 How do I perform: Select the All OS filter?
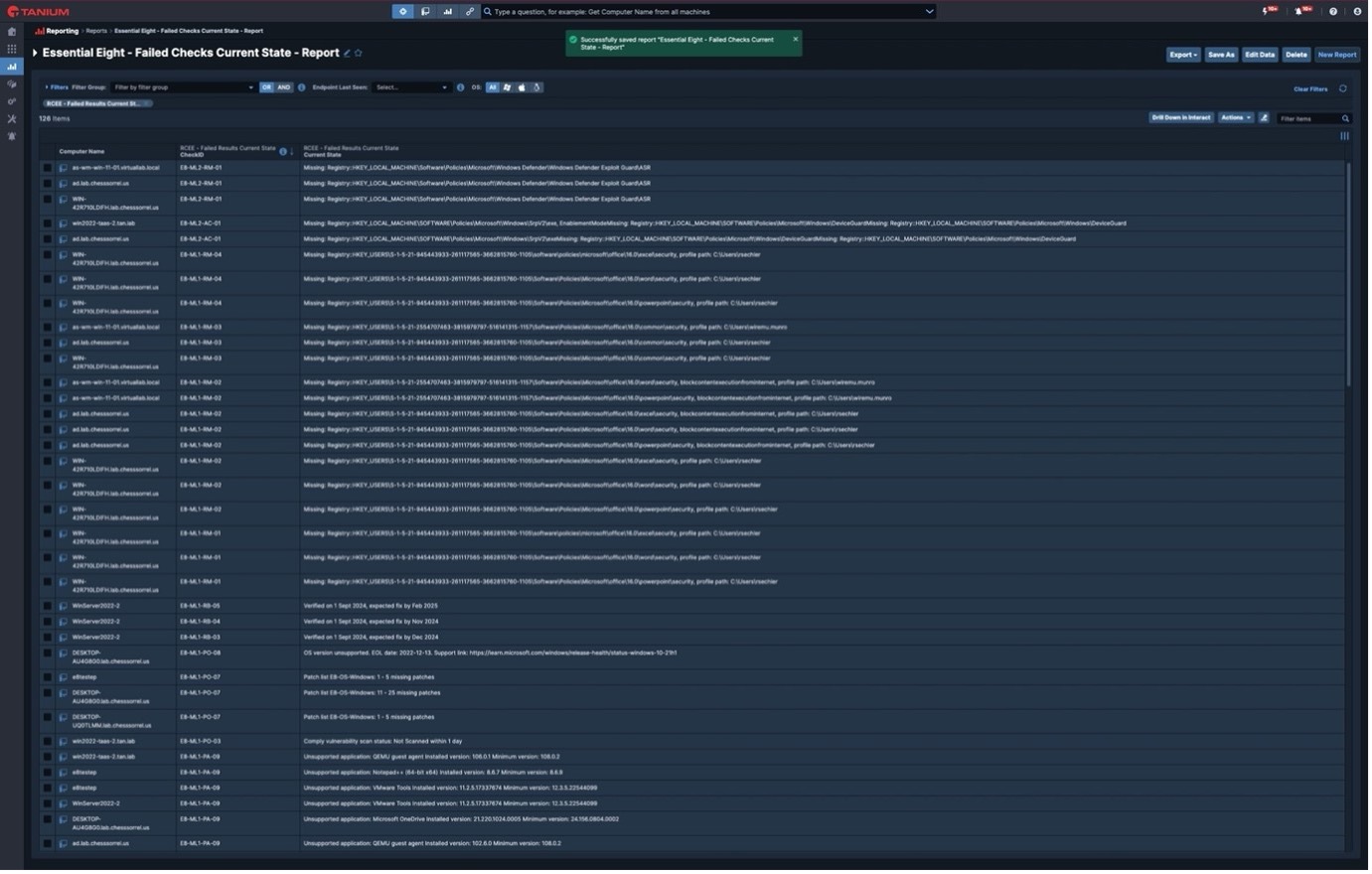point(494,87)
